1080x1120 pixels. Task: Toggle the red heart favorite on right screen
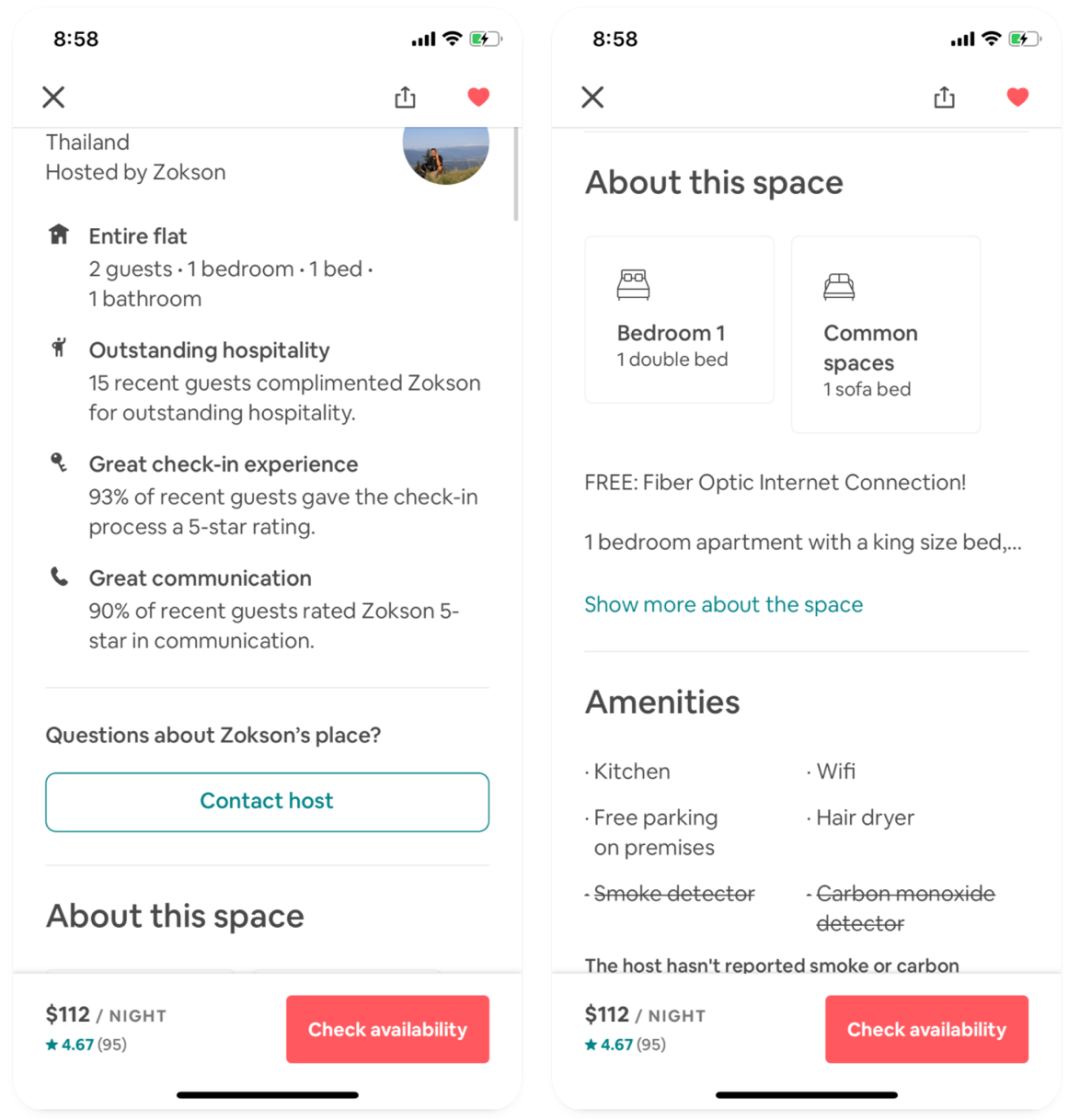1018,97
